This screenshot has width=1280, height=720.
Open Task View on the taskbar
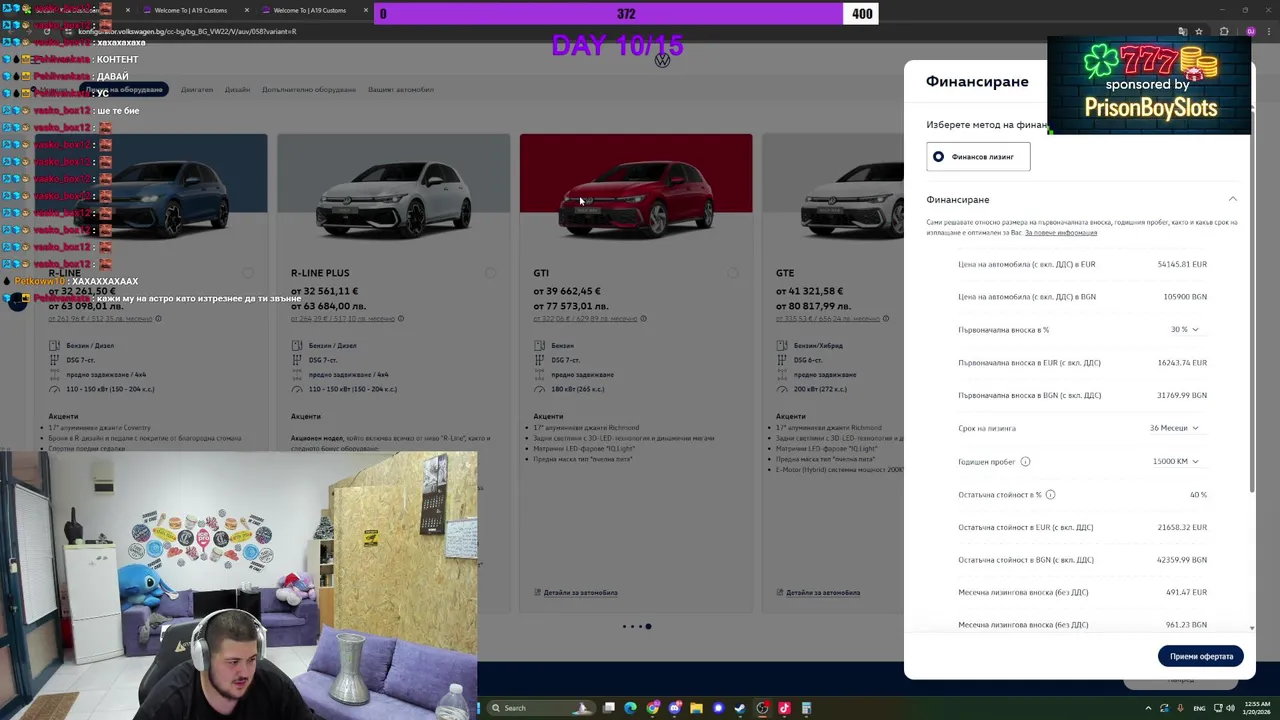608,708
